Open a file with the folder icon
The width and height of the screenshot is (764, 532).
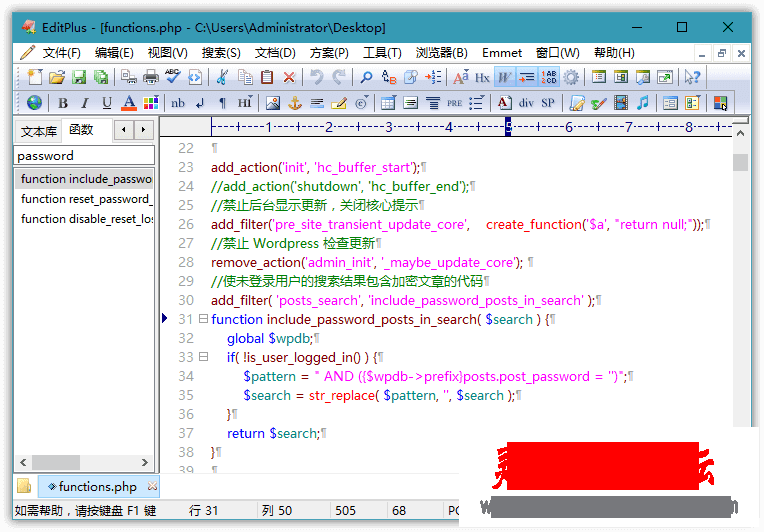[57, 77]
